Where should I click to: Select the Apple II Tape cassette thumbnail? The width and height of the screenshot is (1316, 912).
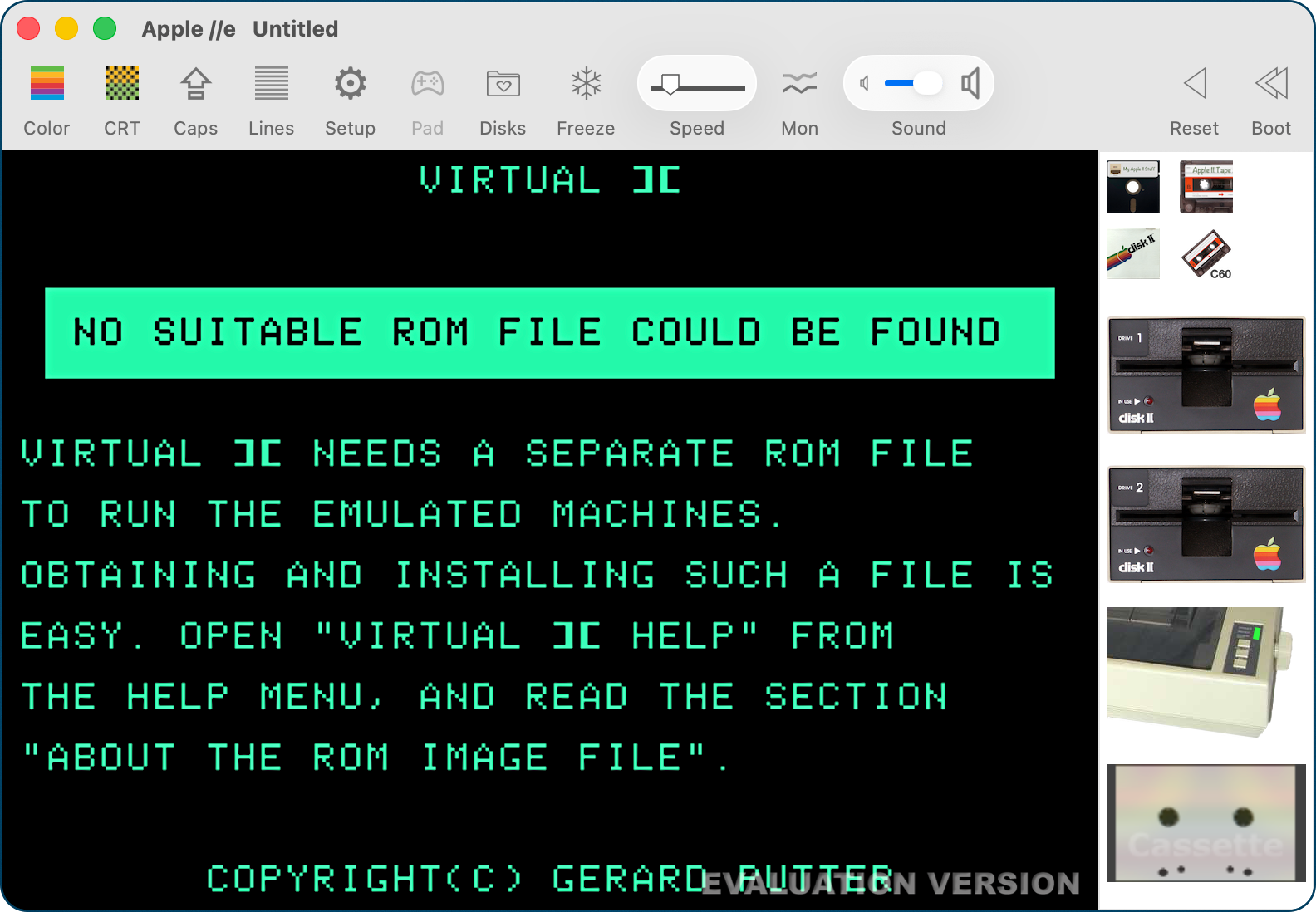pos(1206,187)
